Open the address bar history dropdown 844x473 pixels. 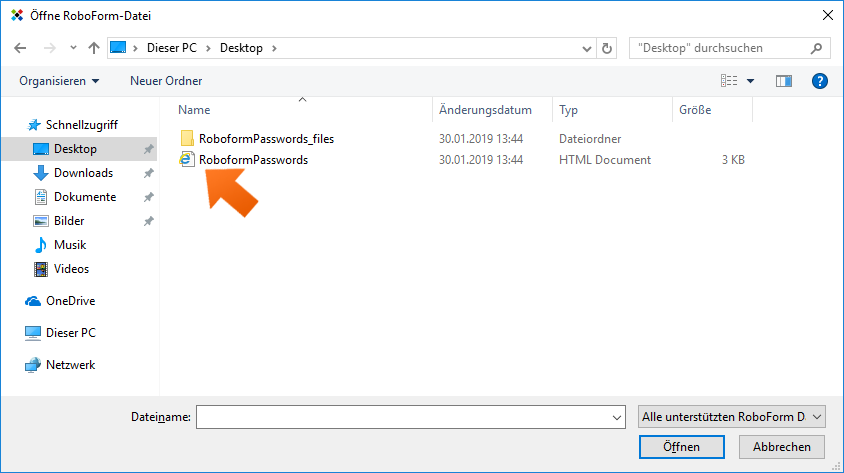[587, 48]
